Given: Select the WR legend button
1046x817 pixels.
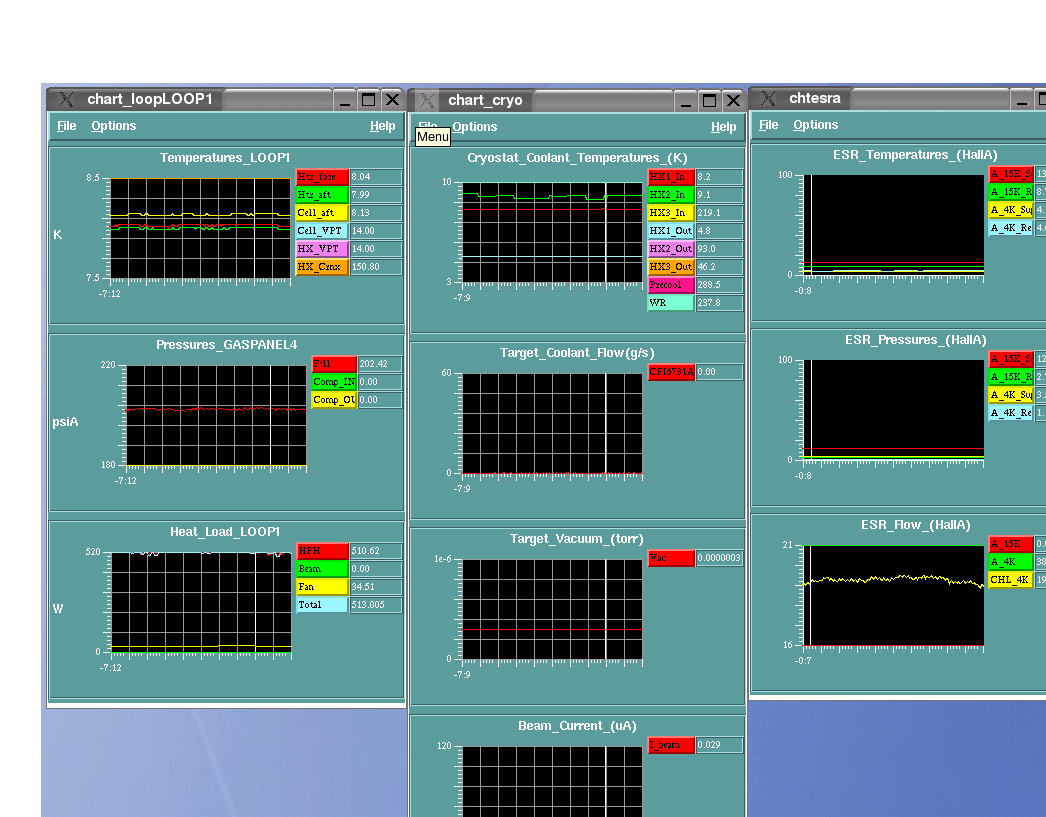Looking at the screenshot, I should 671,303.
